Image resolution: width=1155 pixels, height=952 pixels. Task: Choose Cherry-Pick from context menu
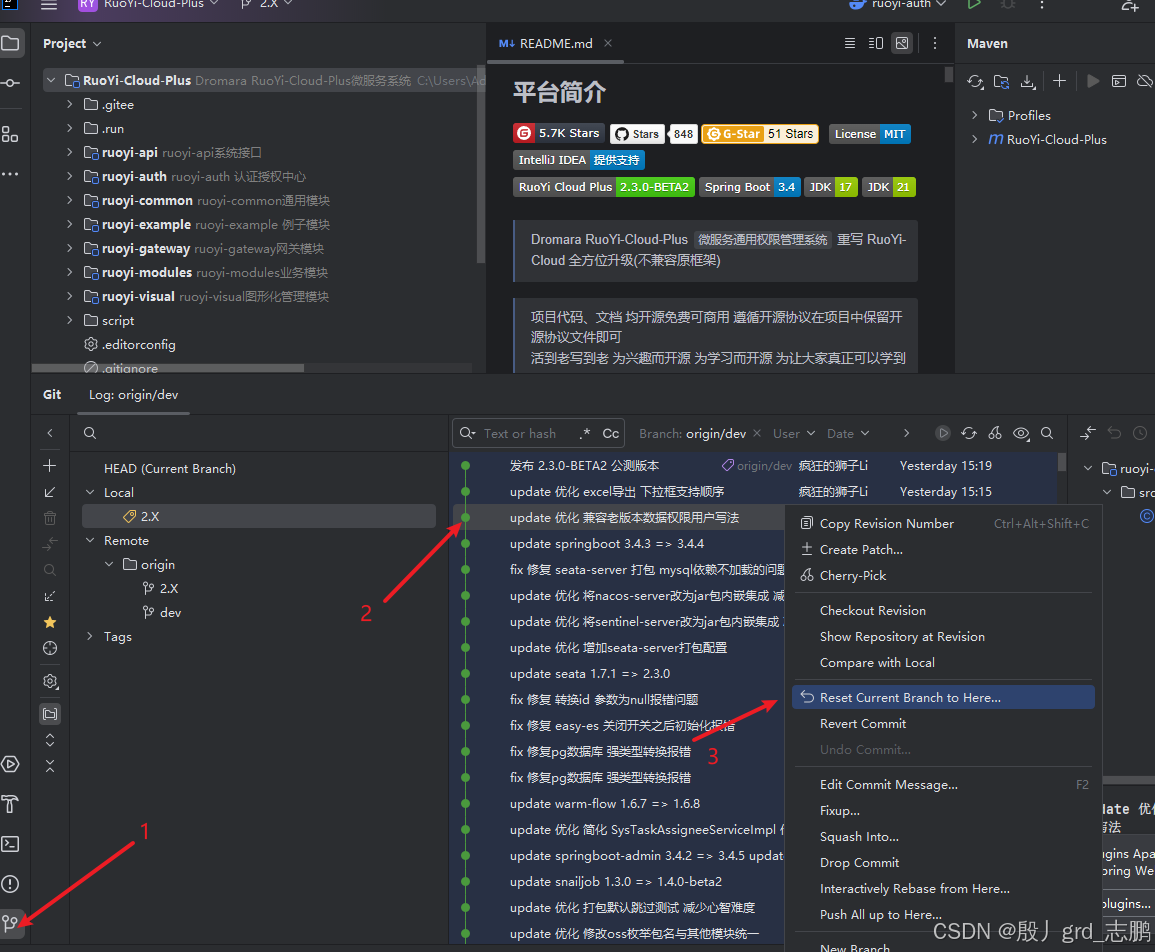pyautogui.click(x=943, y=575)
